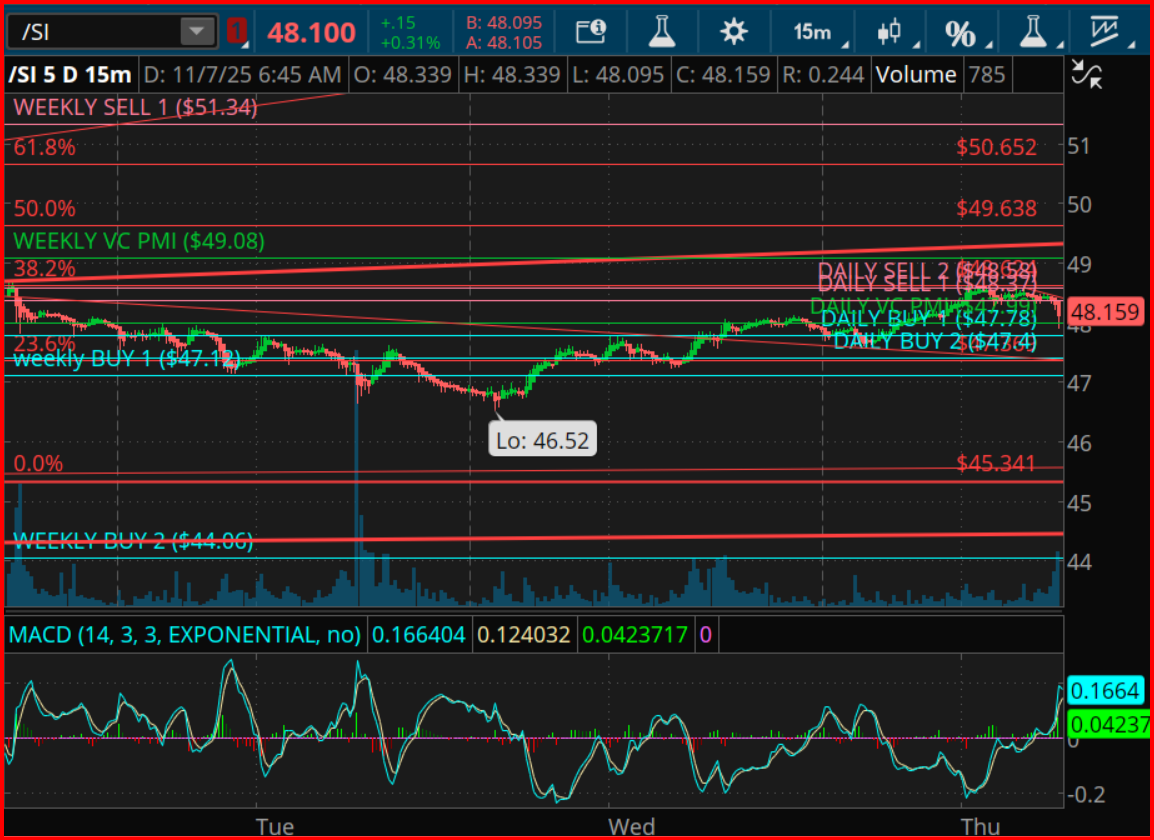Open chart settings via the gear icon
The image size is (1154, 840).
pos(733,31)
